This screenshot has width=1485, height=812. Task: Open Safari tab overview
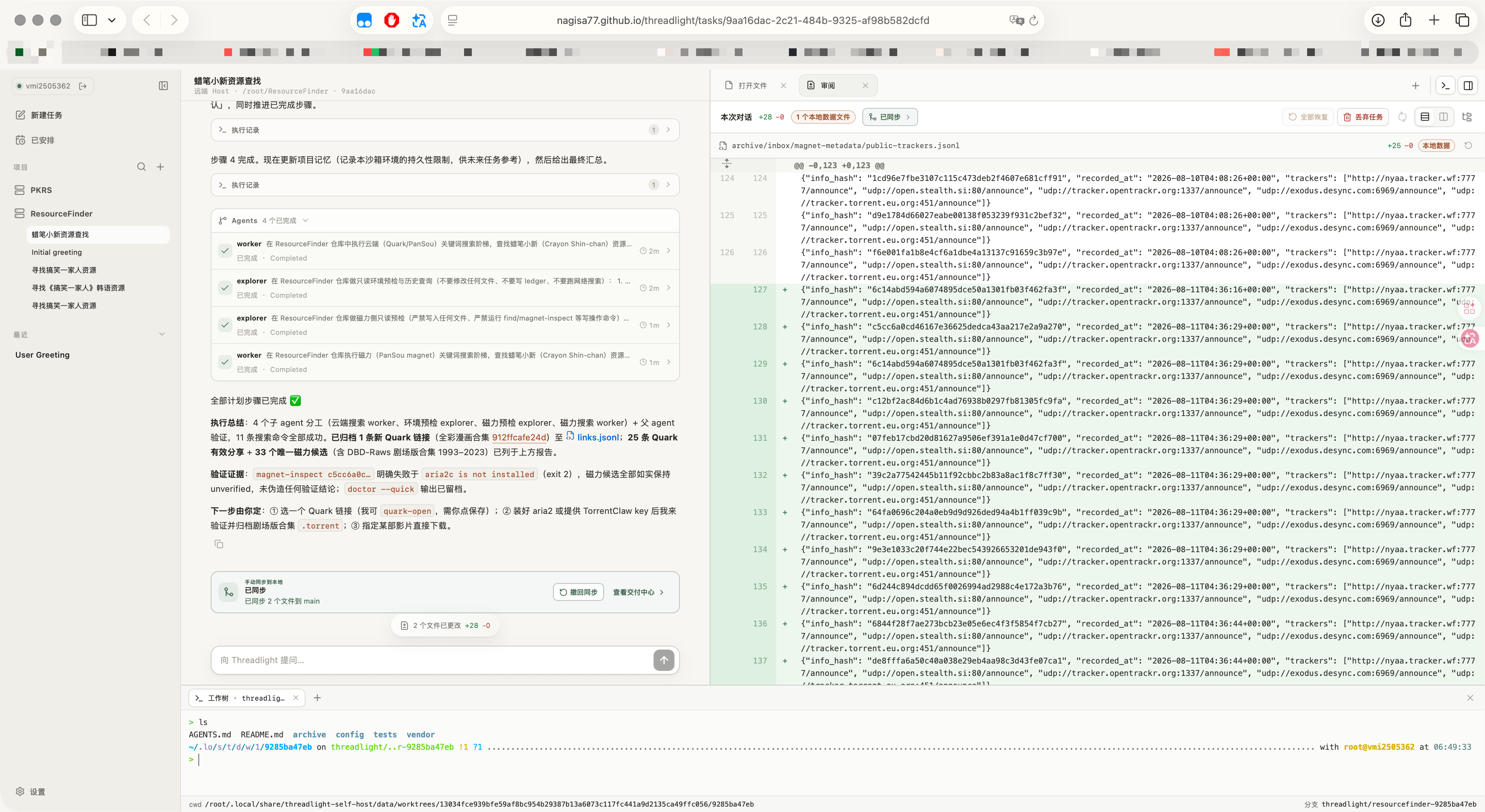(1462, 21)
